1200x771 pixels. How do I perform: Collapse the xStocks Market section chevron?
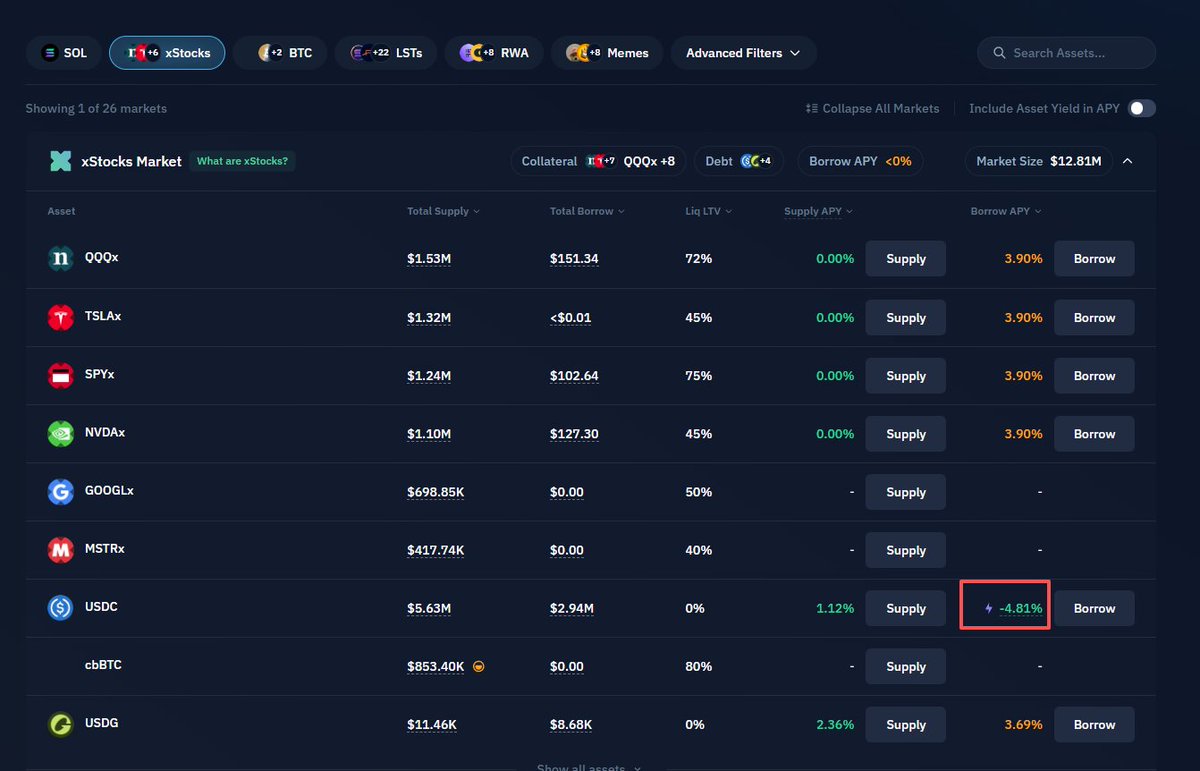point(1128,161)
